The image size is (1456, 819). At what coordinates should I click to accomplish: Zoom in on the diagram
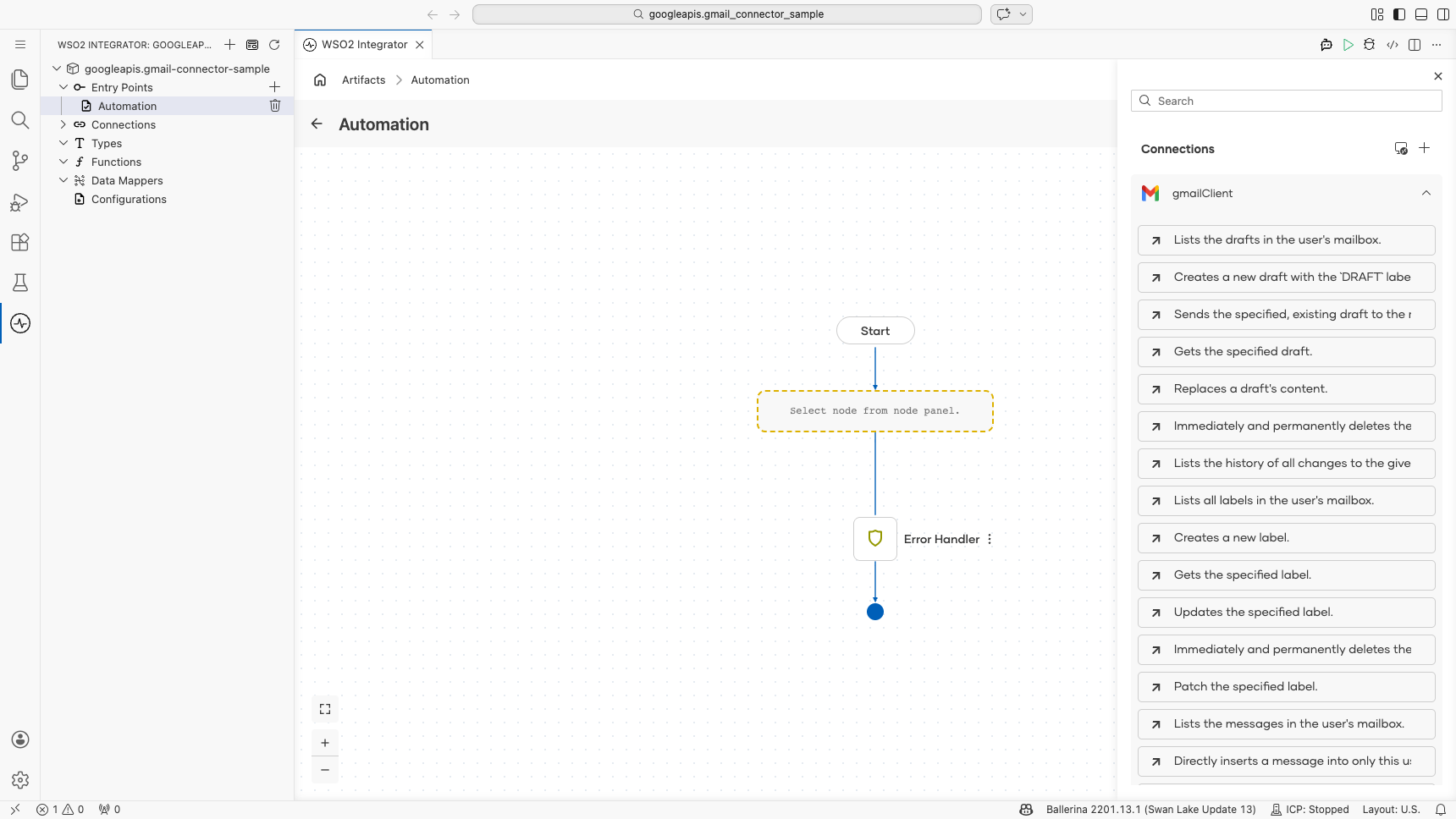pyautogui.click(x=325, y=743)
